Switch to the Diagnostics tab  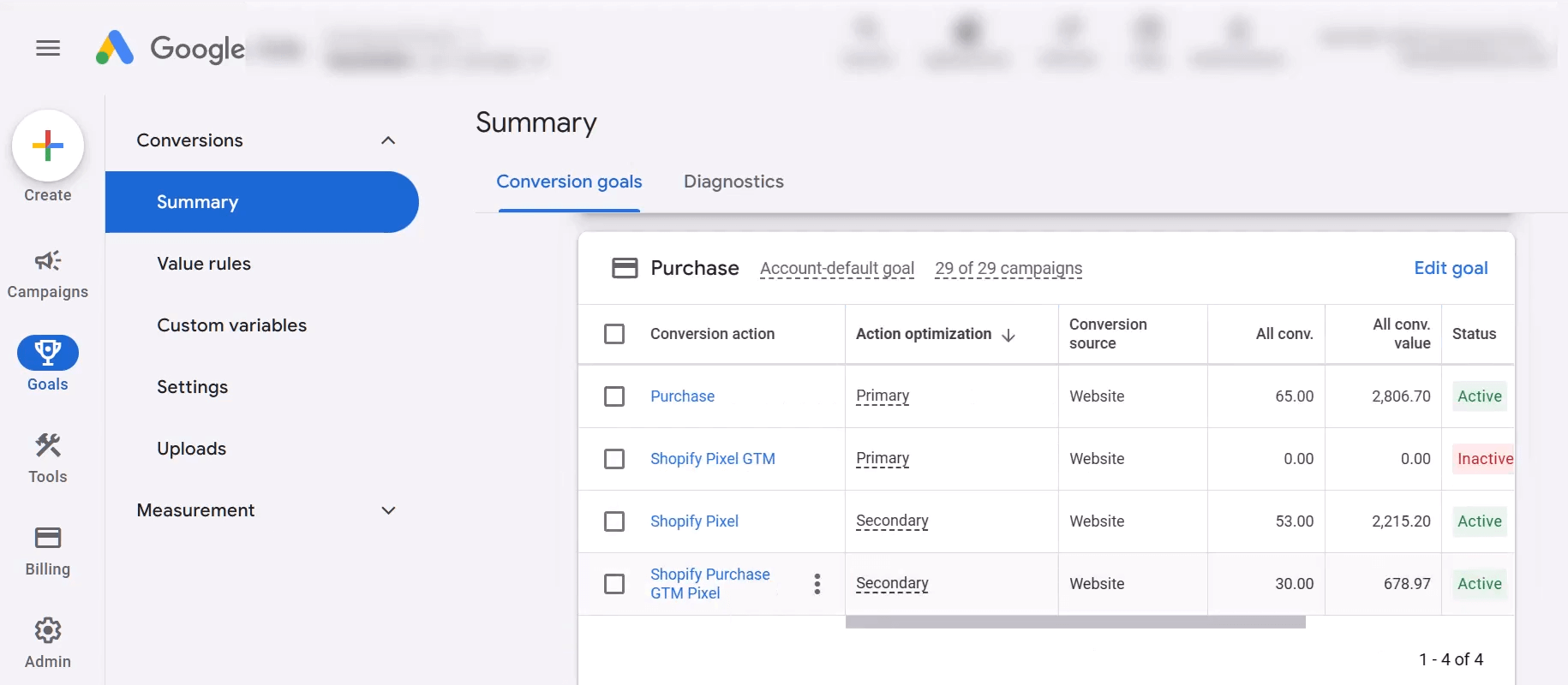733,182
